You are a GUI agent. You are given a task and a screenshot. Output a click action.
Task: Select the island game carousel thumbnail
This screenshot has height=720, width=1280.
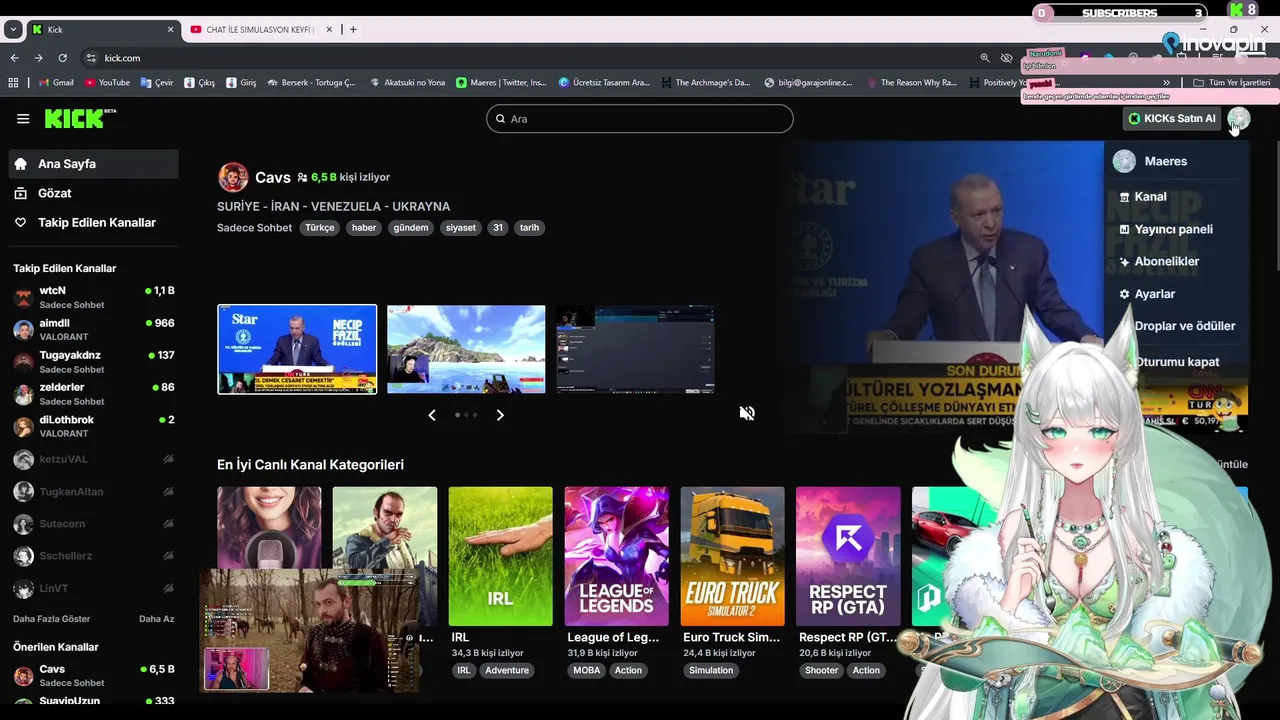pos(466,349)
